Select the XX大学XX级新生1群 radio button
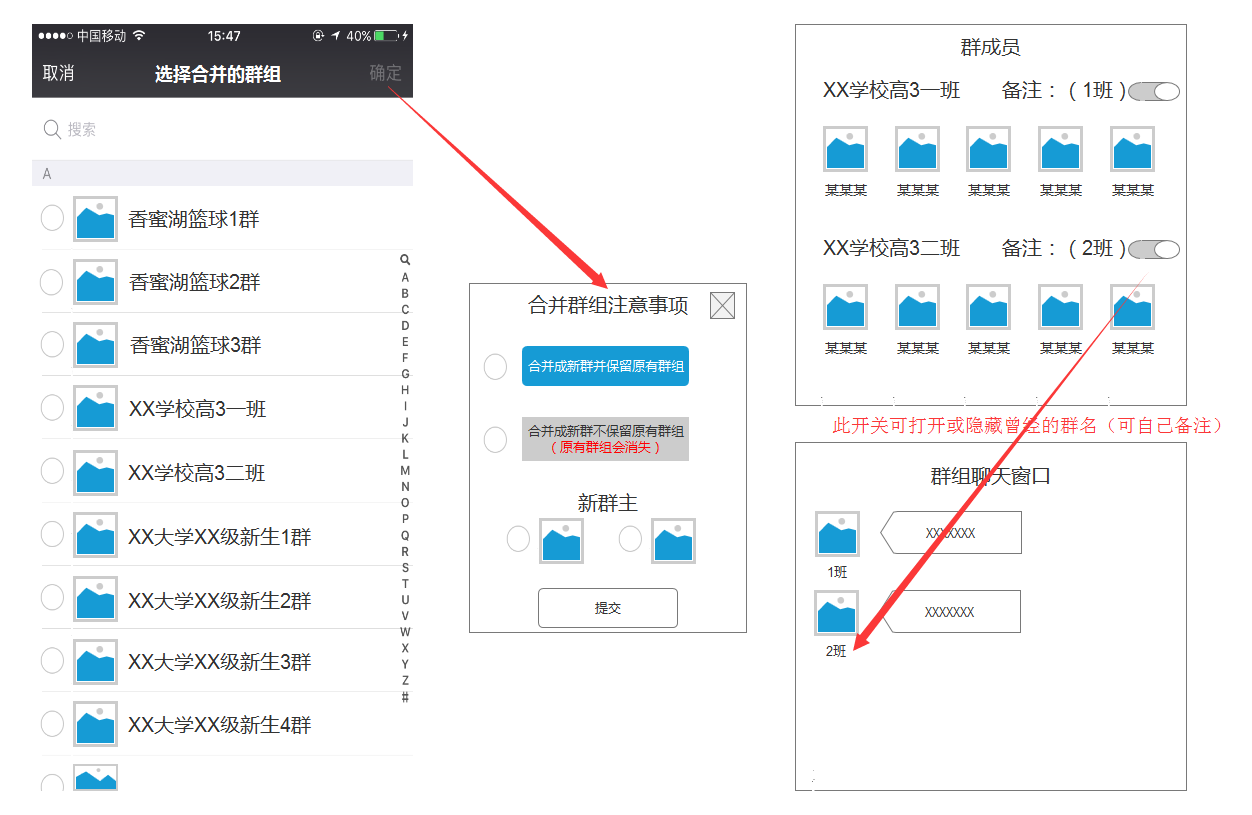 pos(52,535)
